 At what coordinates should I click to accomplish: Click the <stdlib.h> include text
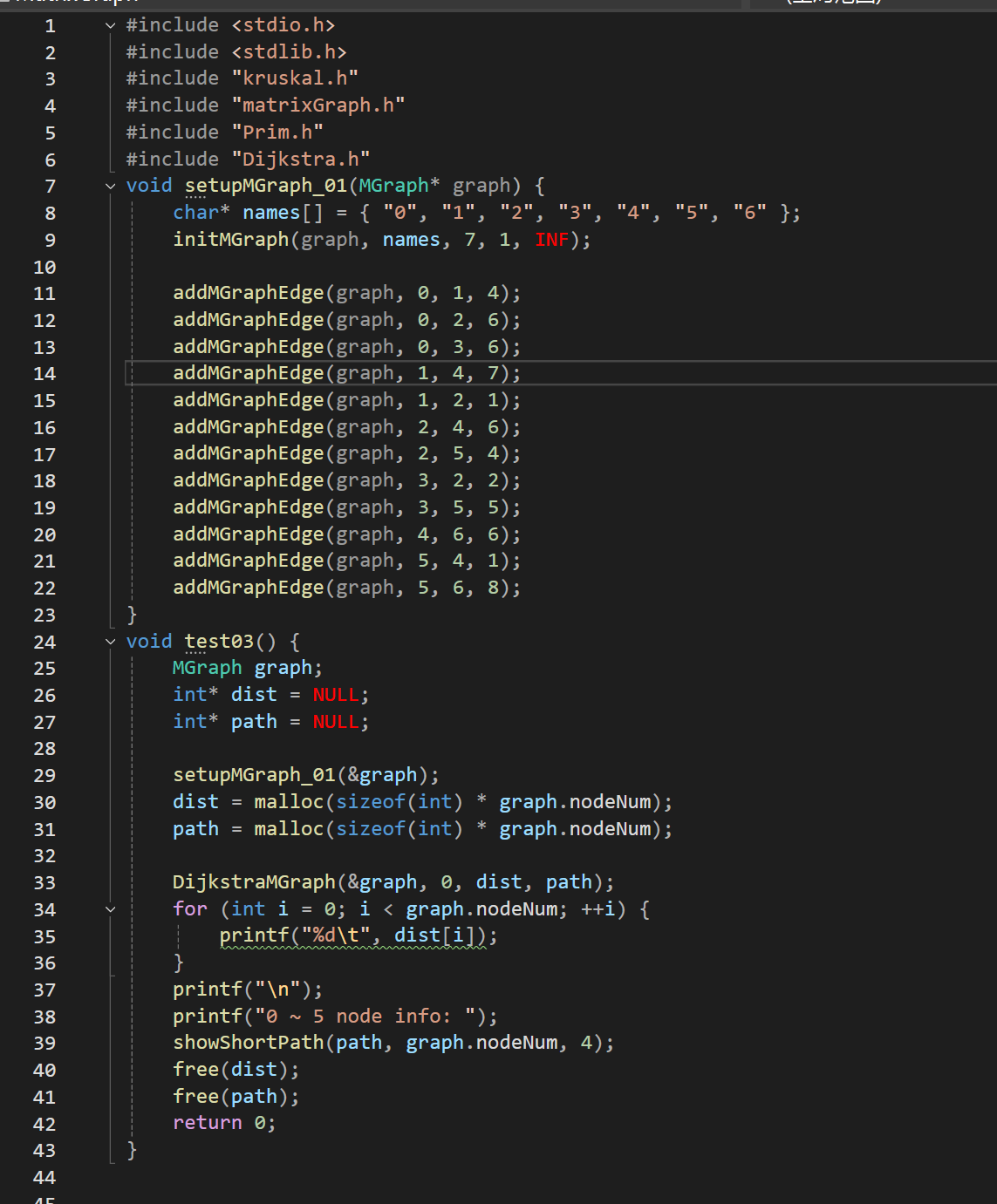[289, 52]
